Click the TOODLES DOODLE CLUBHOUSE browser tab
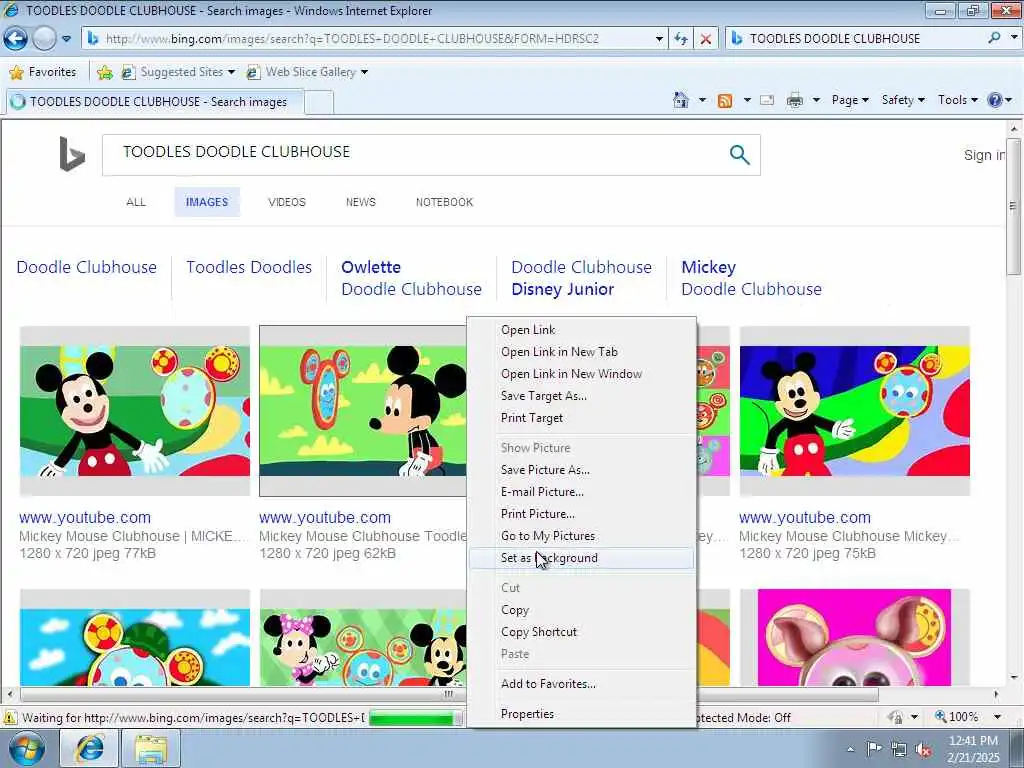 [x=155, y=101]
